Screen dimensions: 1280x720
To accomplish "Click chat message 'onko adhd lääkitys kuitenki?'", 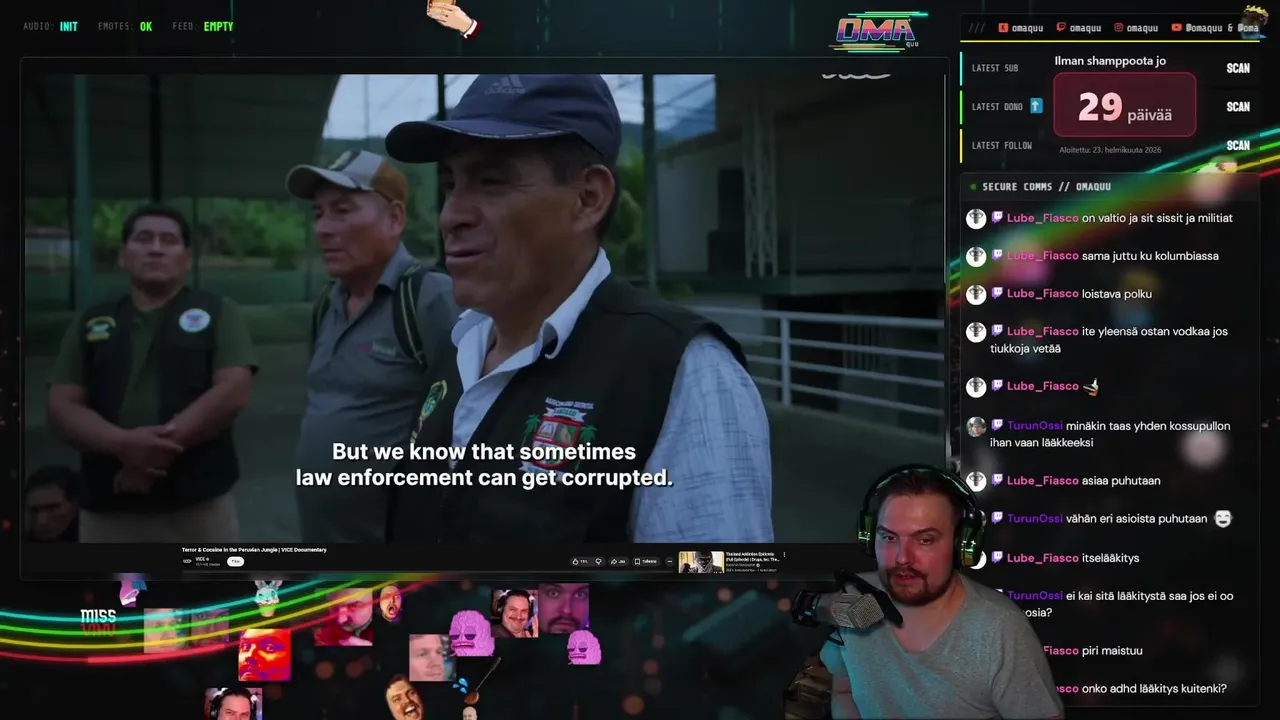I will pyautogui.click(x=1154, y=689).
